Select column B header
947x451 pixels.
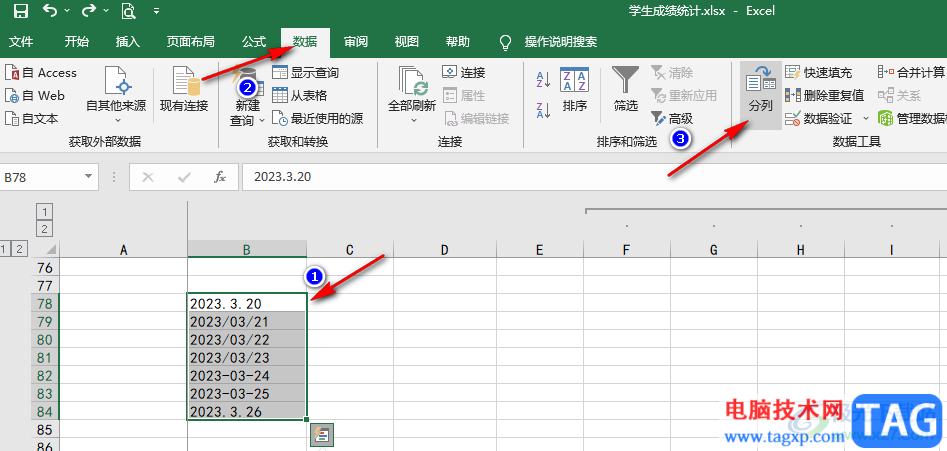[x=247, y=250]
